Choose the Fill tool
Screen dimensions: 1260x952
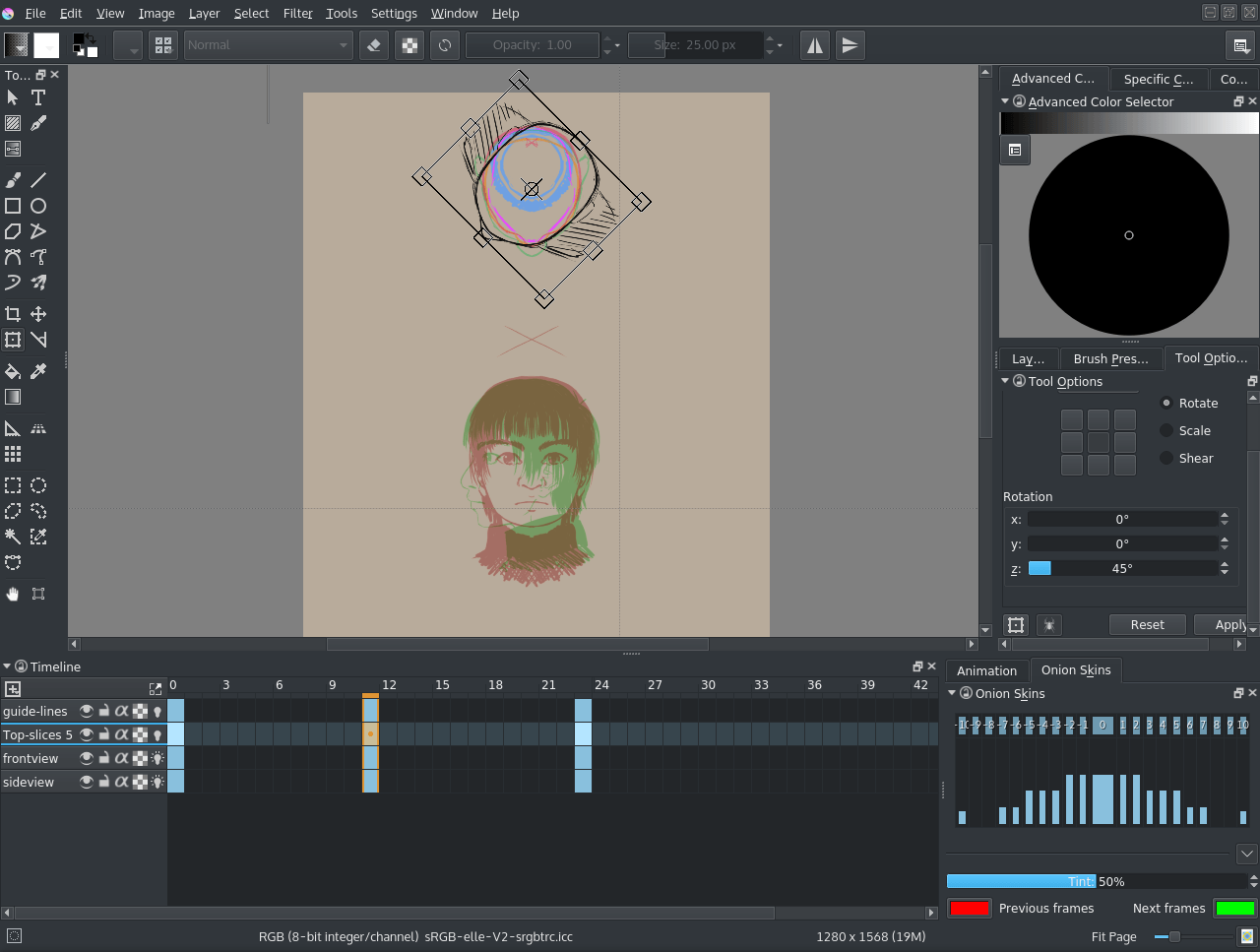(x=14, y=371)
